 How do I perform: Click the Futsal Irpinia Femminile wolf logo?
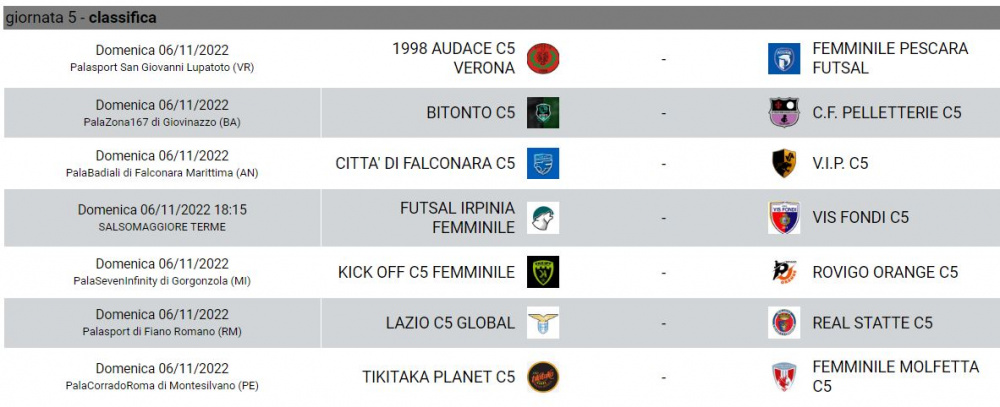[x=543, y=218]
